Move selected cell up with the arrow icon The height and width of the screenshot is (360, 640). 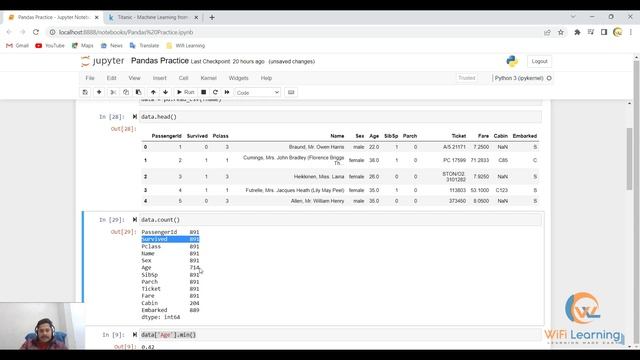coord(153,92)
